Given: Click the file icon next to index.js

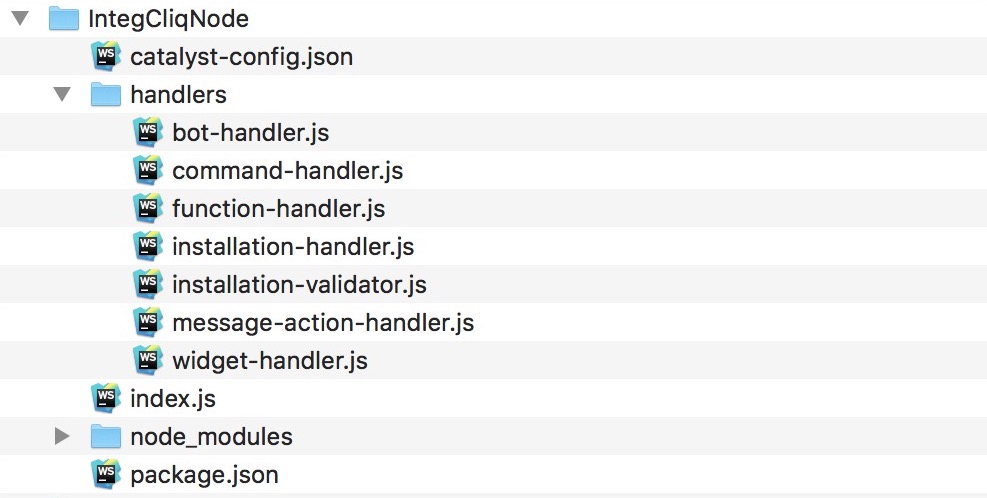Looking at the screenshot, I should (106, 398).
